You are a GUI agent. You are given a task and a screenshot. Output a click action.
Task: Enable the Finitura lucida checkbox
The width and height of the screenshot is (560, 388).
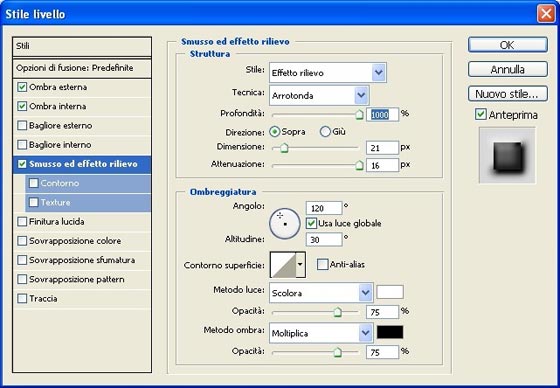point(22,222)
